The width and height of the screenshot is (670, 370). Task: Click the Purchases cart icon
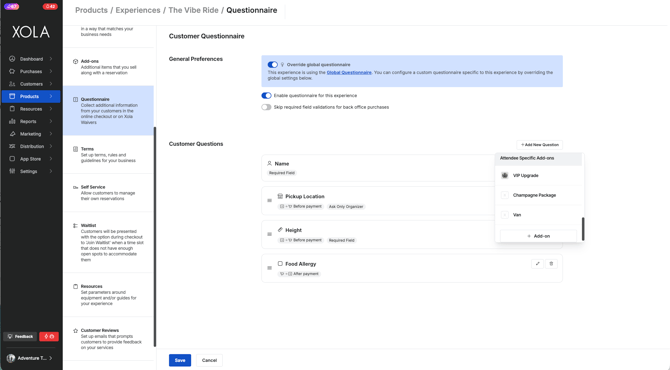click(x=12, y=71)
